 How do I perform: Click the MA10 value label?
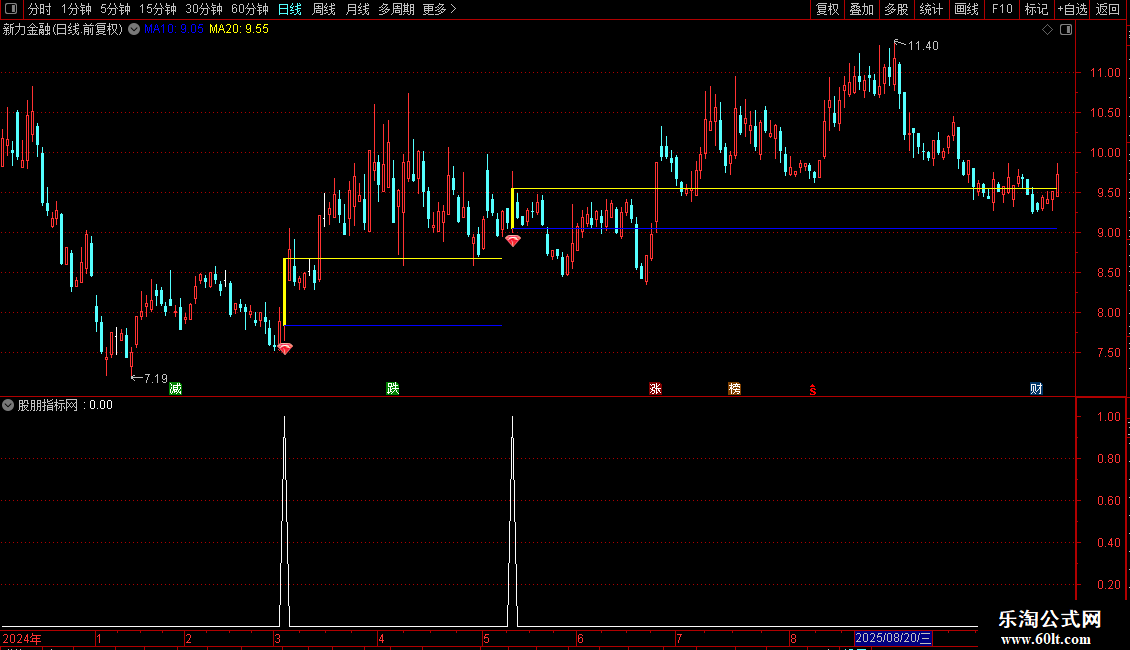point(174,29)
